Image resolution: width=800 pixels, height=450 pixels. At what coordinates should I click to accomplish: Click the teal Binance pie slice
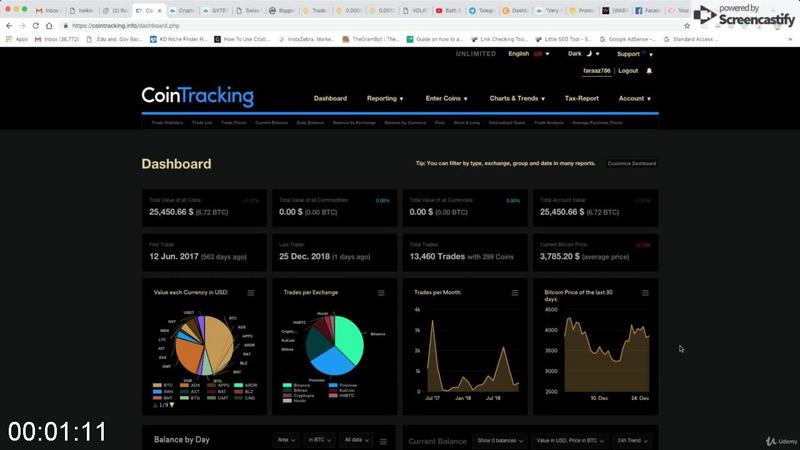[x=351, y=337]
